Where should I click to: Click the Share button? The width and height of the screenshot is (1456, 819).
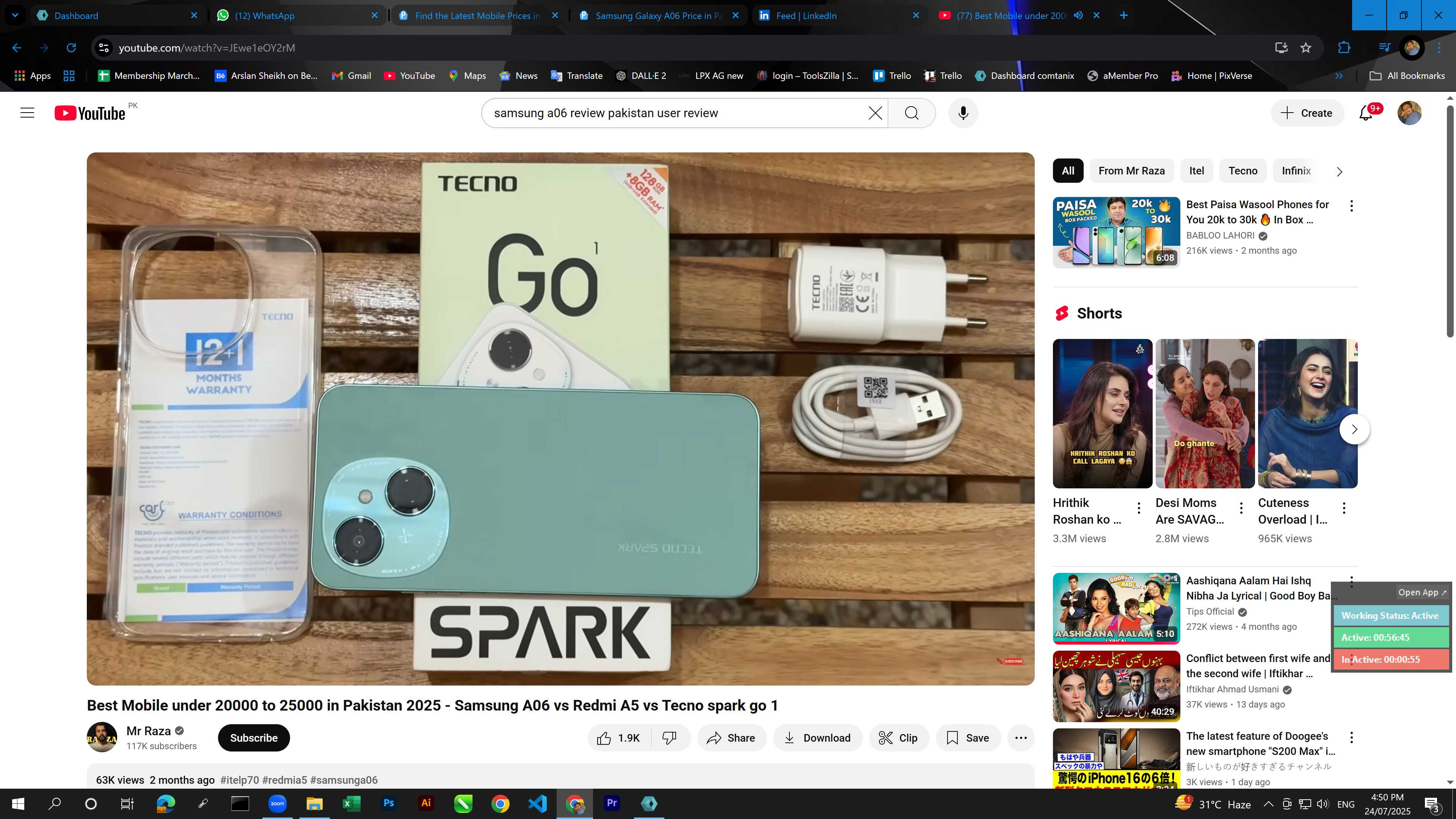(x=731, y=737)
